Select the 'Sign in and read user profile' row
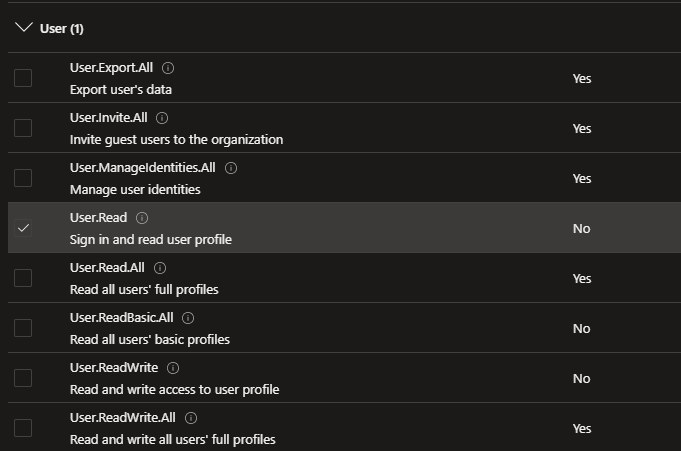 [344, 228]
